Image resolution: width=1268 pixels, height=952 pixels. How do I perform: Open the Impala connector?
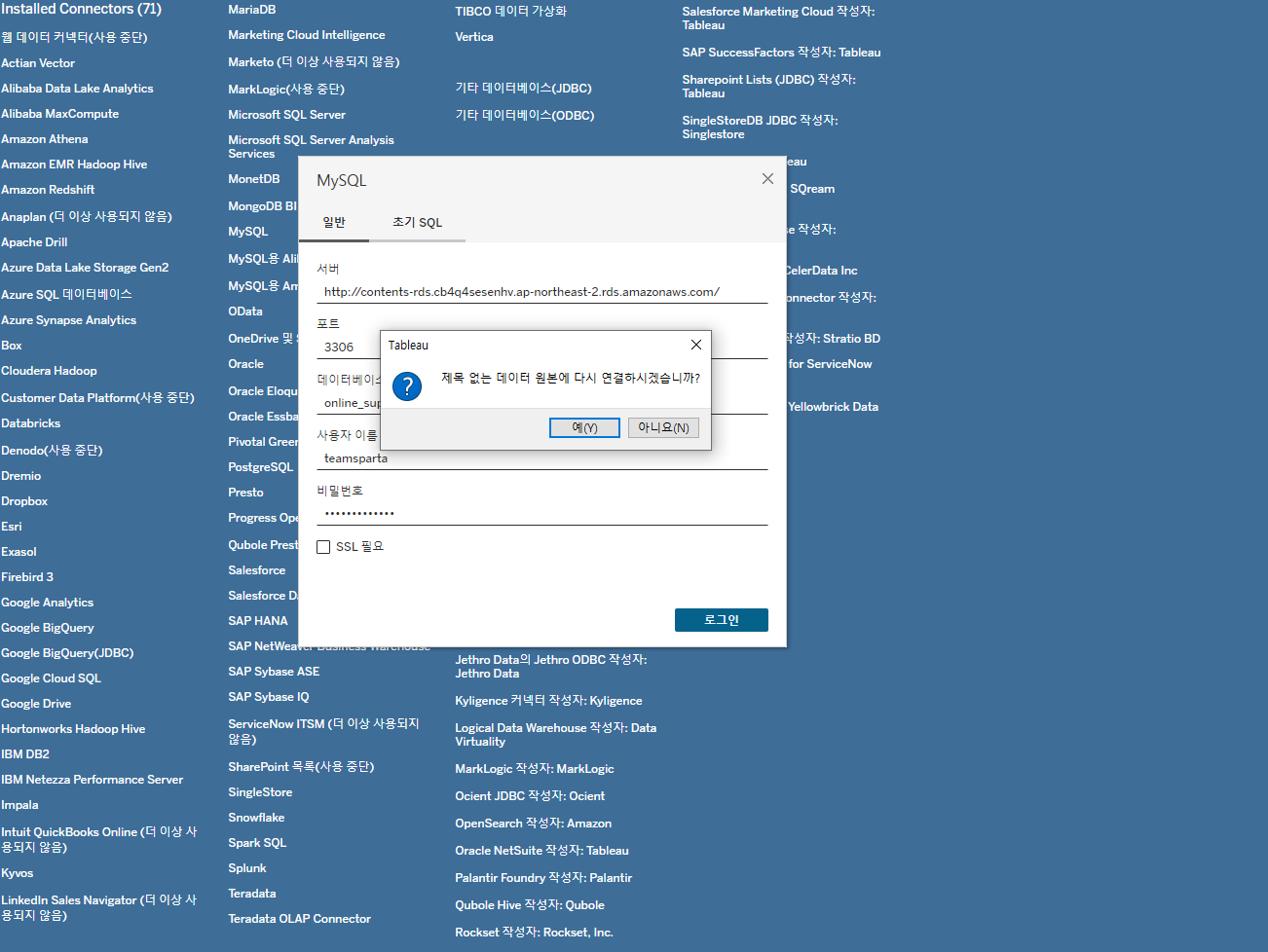pos(19,805)
